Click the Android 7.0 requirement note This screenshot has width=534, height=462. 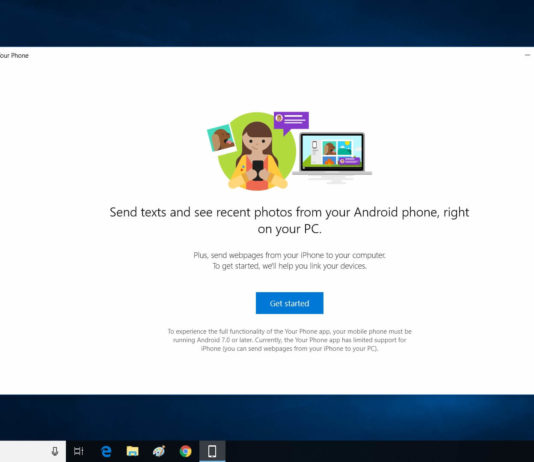pos(289,340)
